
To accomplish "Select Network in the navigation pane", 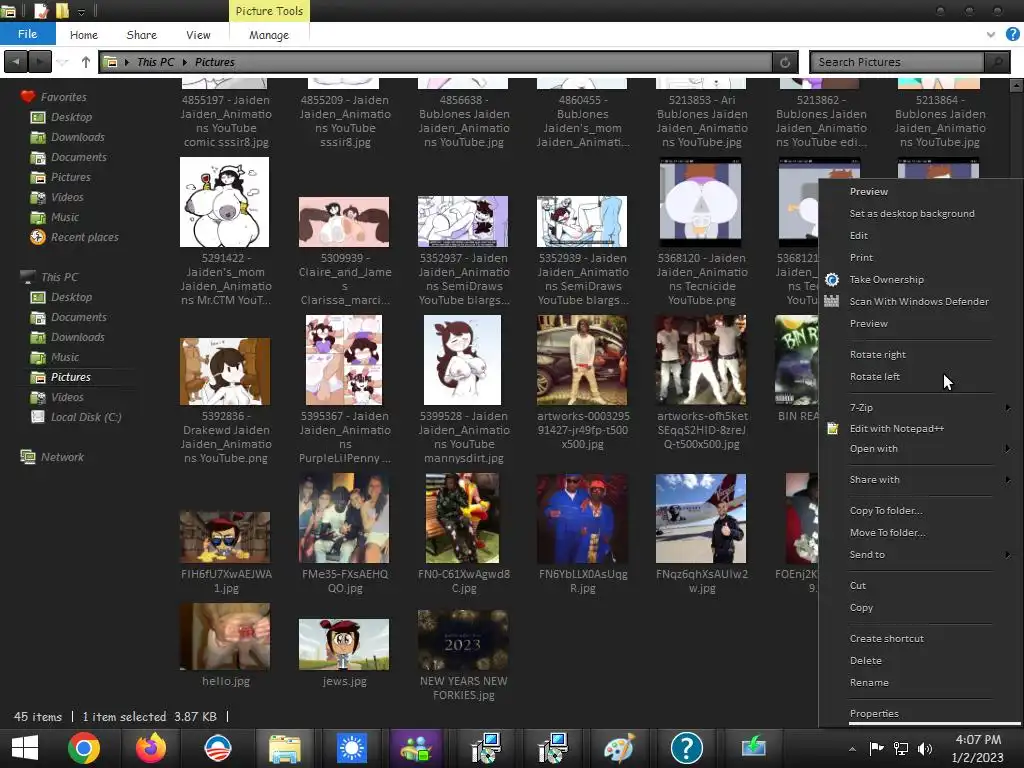I will tap(62, 457).
